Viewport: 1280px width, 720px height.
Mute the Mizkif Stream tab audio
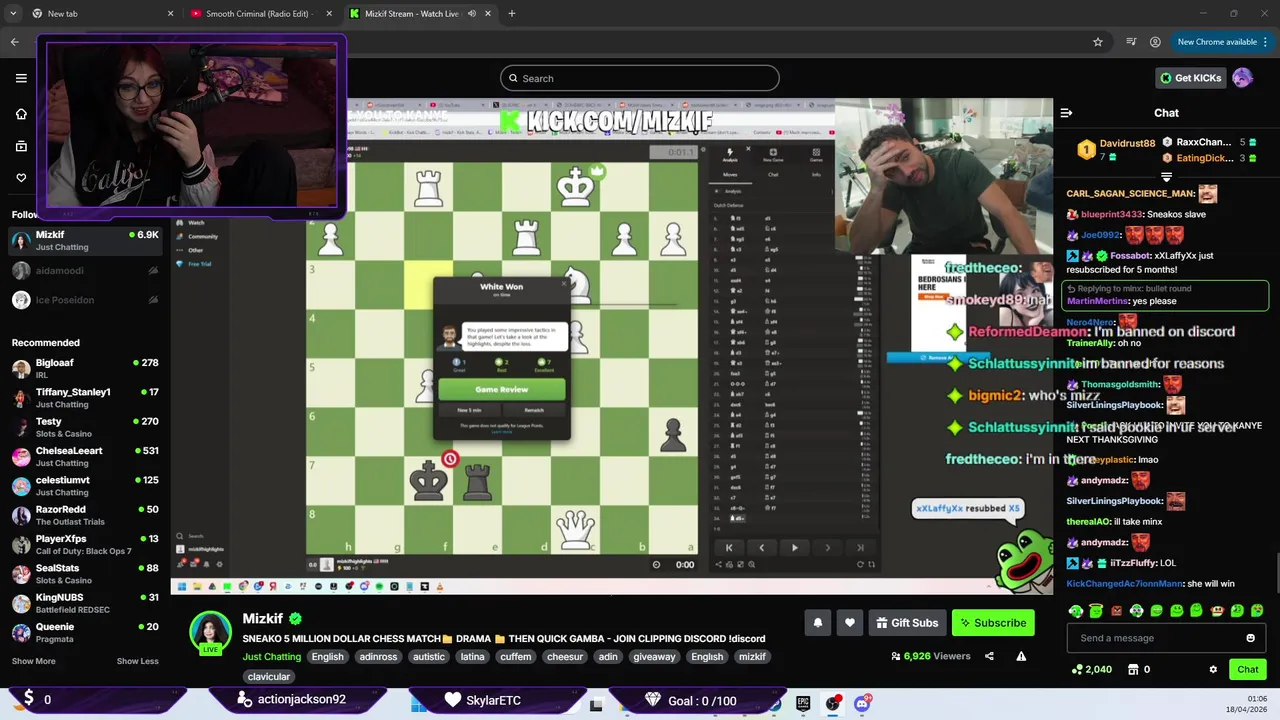pos(472,13)
